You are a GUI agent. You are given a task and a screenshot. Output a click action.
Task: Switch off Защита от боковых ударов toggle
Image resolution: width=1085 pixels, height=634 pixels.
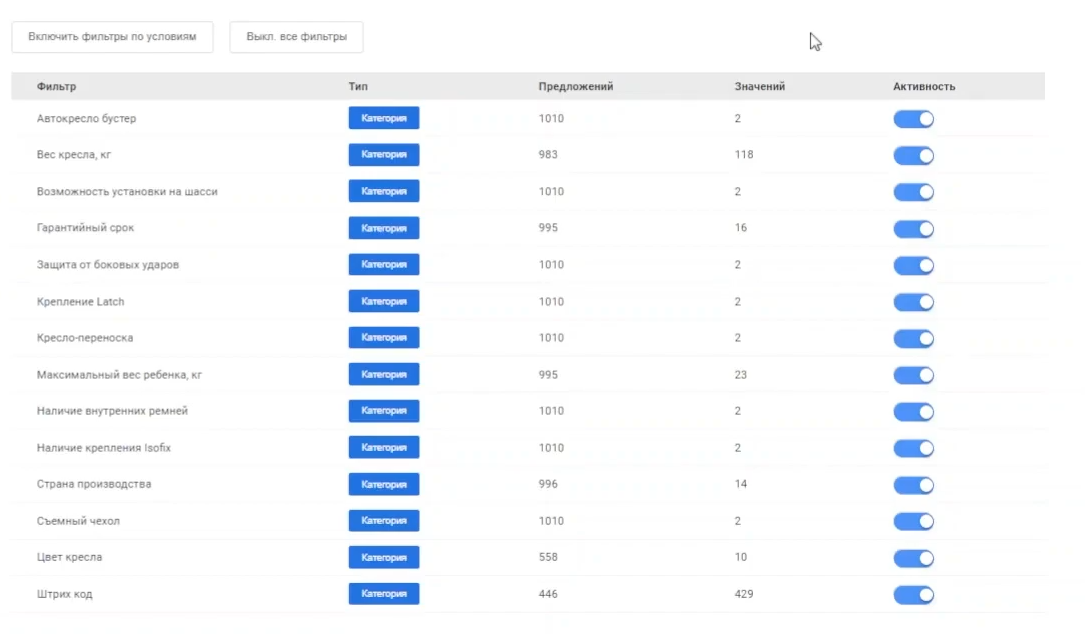click(913, 265)
